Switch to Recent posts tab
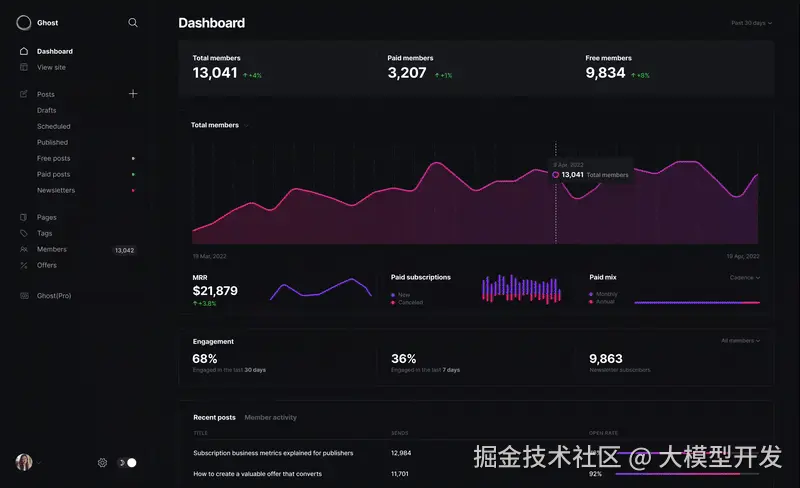Image resolution: width=800 pixels, height=488 pixels. pos(214,417)
